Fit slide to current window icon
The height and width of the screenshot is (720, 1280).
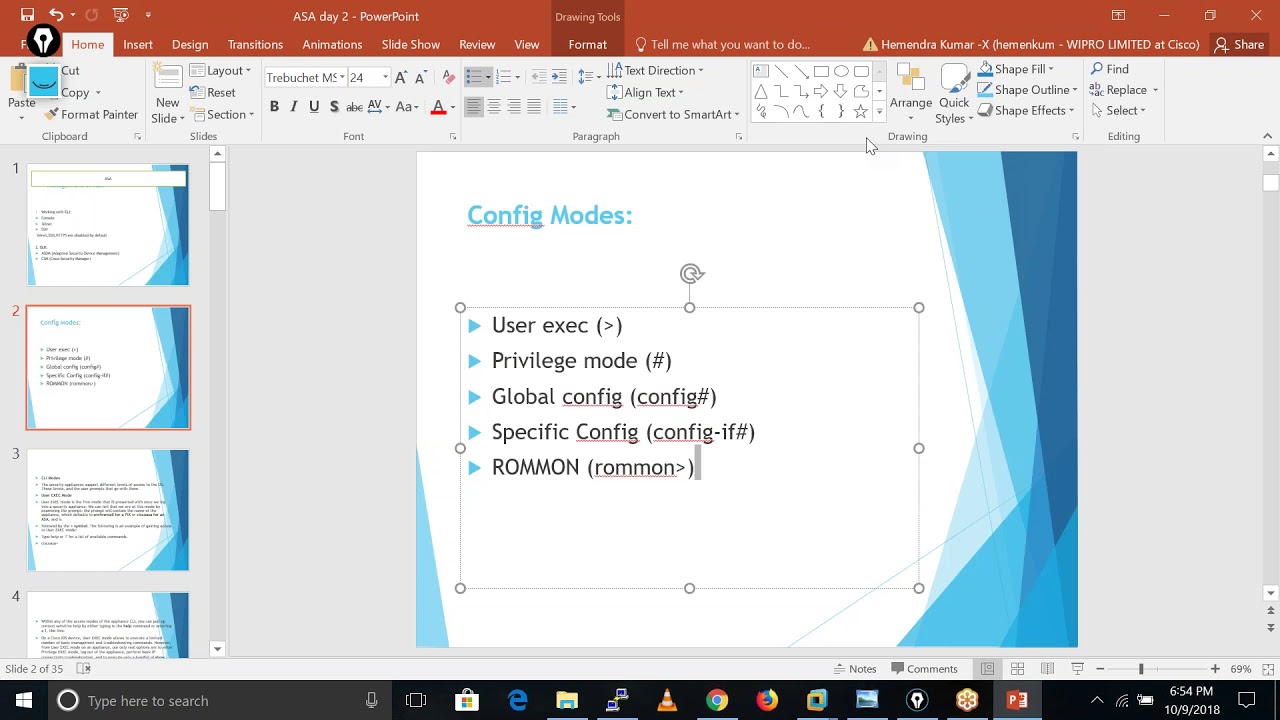point(1266,669)
